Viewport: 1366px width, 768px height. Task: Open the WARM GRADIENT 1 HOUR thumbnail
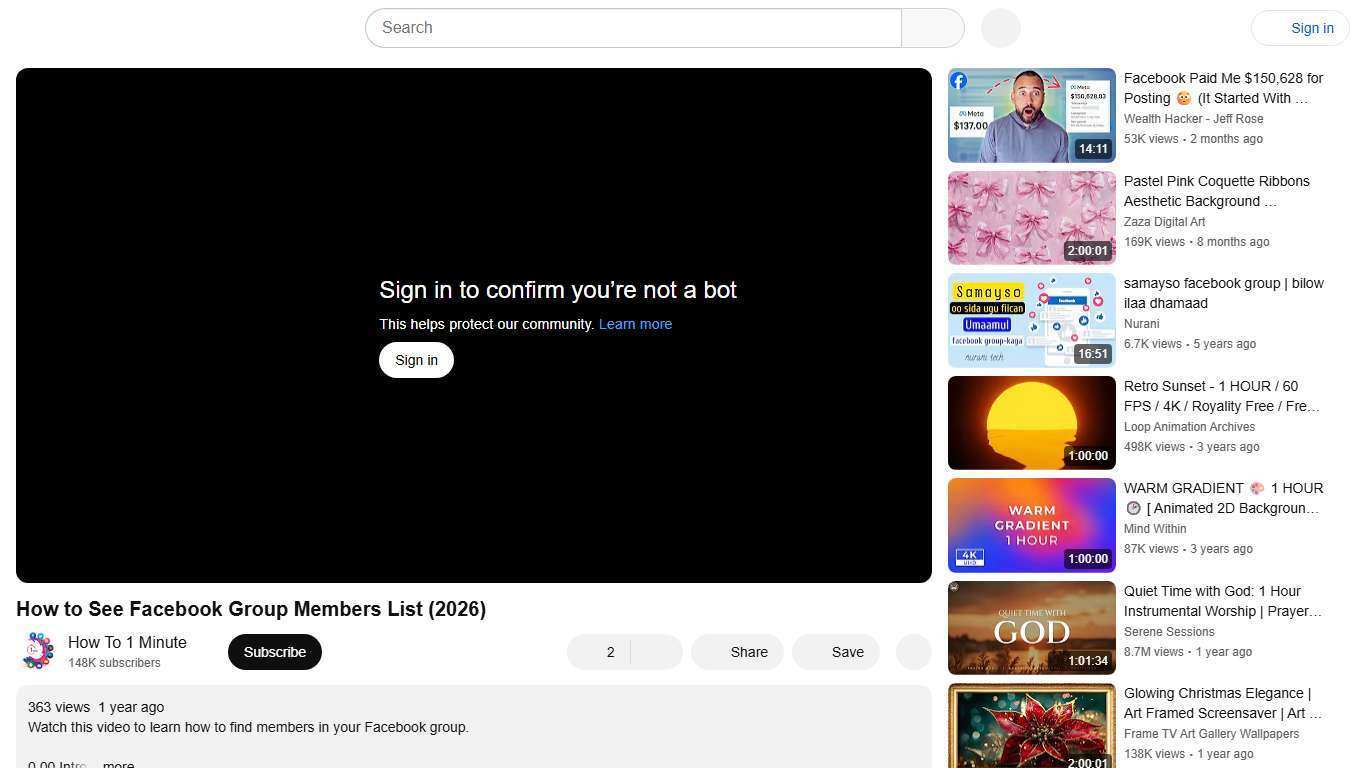1031,524
